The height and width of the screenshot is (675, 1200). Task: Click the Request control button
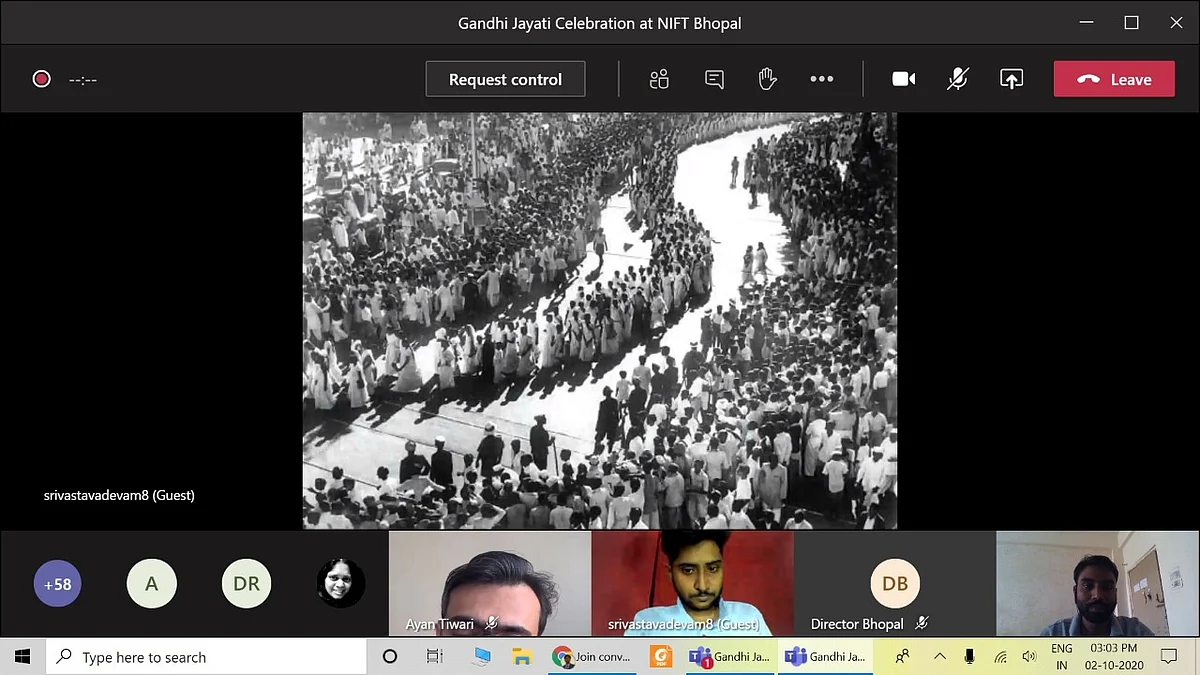coord(505,79)
